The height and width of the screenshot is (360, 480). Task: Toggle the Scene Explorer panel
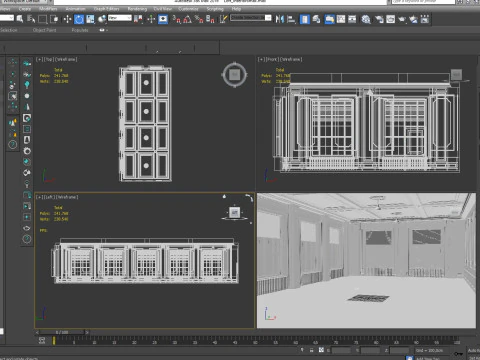tap(305, 19)
